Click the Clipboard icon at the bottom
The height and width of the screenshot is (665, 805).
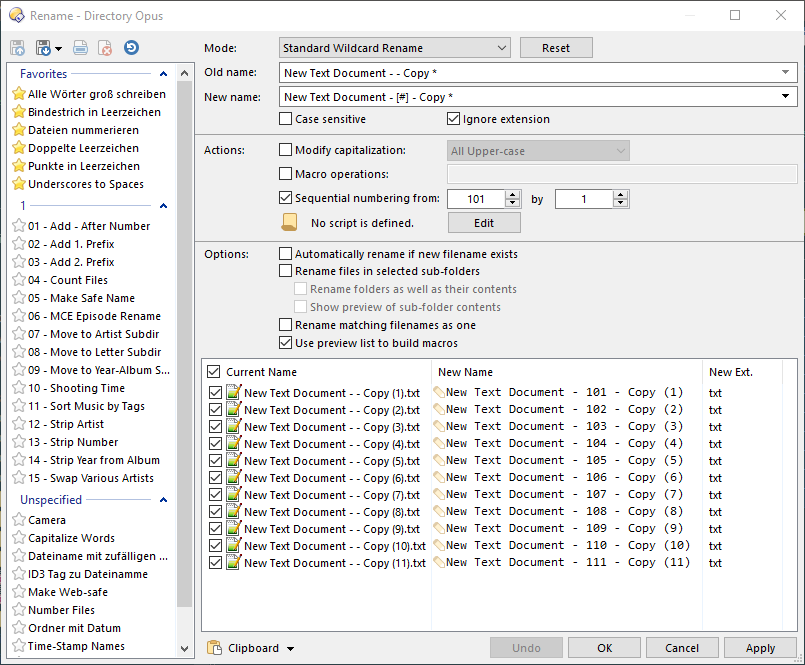click(x=214, y=648)
